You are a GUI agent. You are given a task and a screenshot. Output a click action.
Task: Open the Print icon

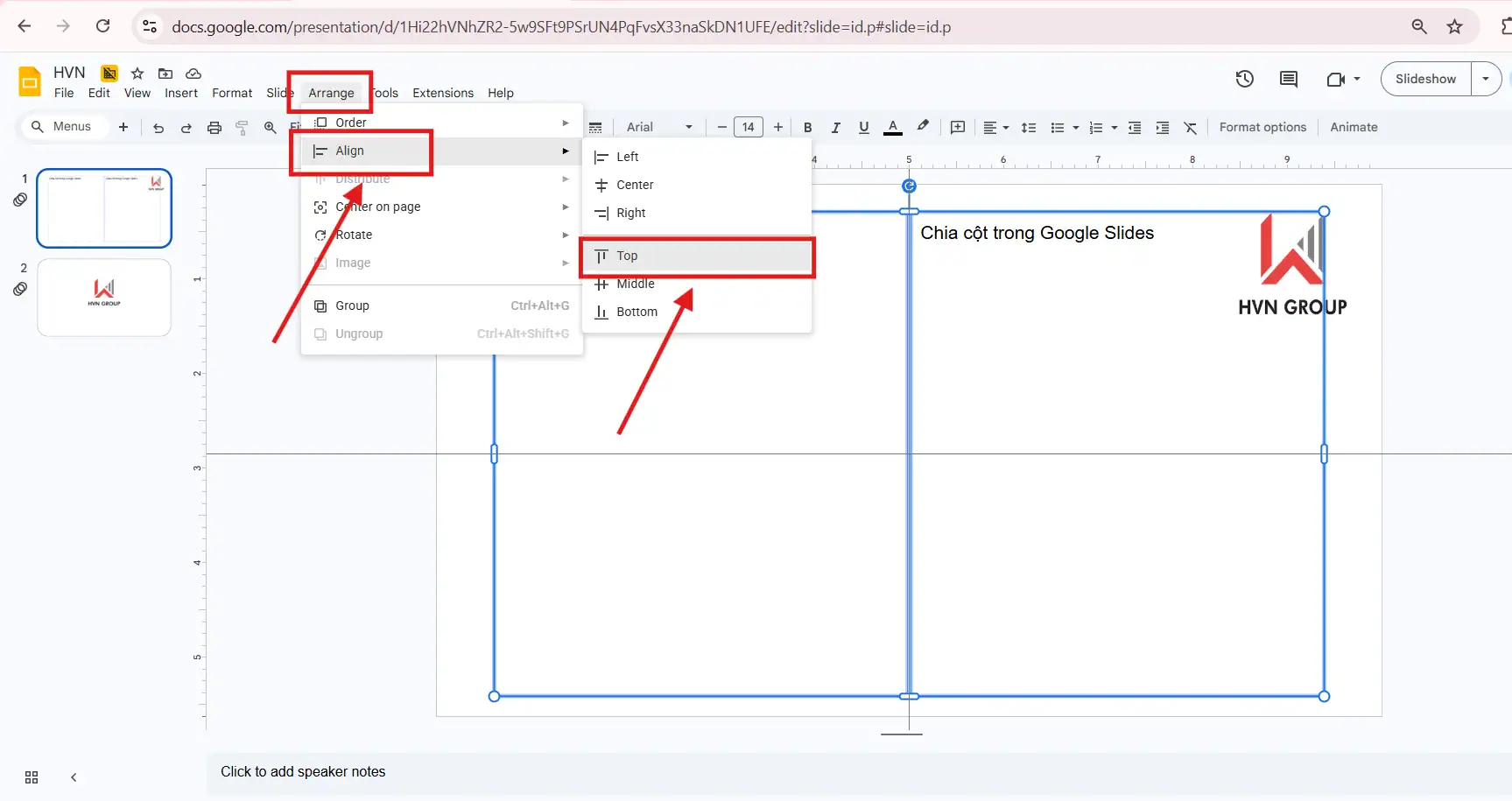214,127
